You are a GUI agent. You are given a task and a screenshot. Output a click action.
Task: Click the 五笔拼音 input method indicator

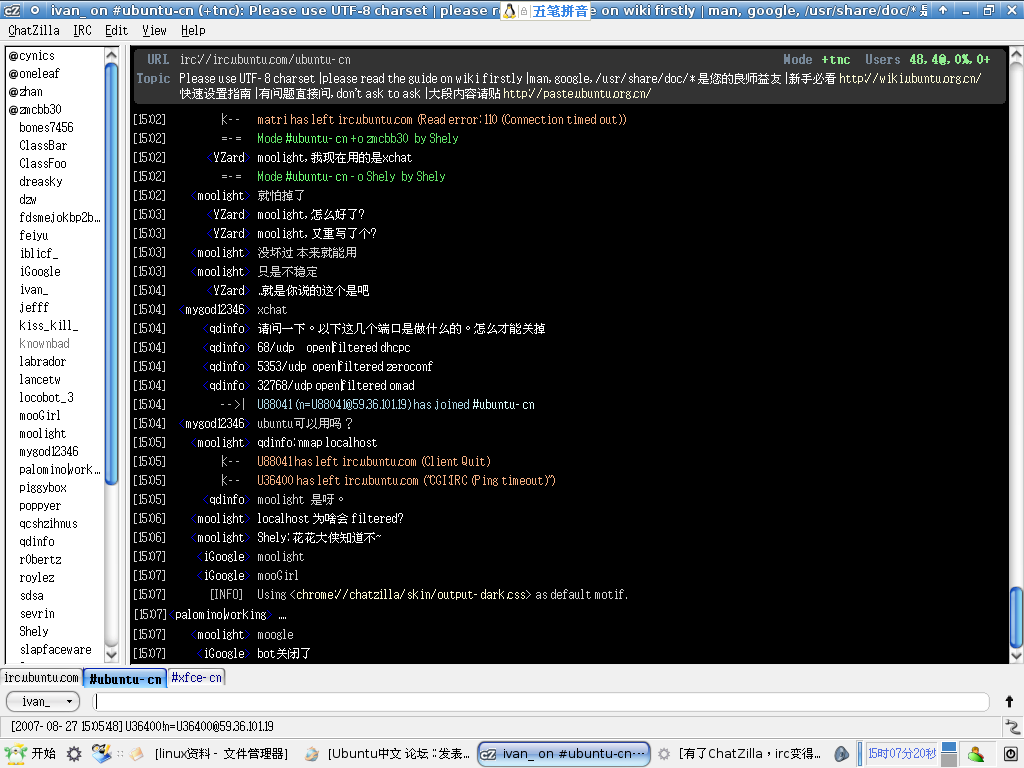(560, 10)
